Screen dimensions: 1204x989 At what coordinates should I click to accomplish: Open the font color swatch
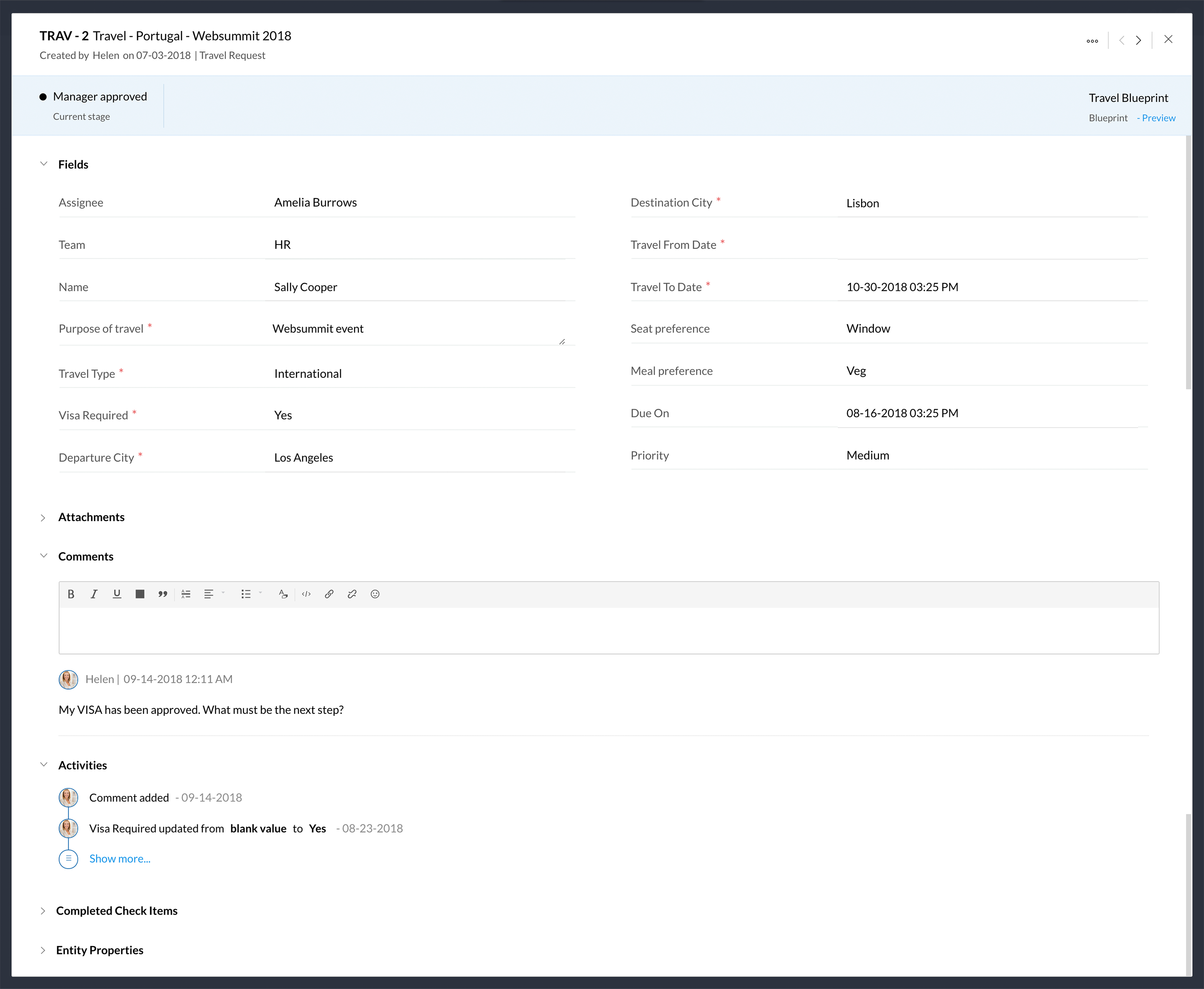[x=140, y=594]
